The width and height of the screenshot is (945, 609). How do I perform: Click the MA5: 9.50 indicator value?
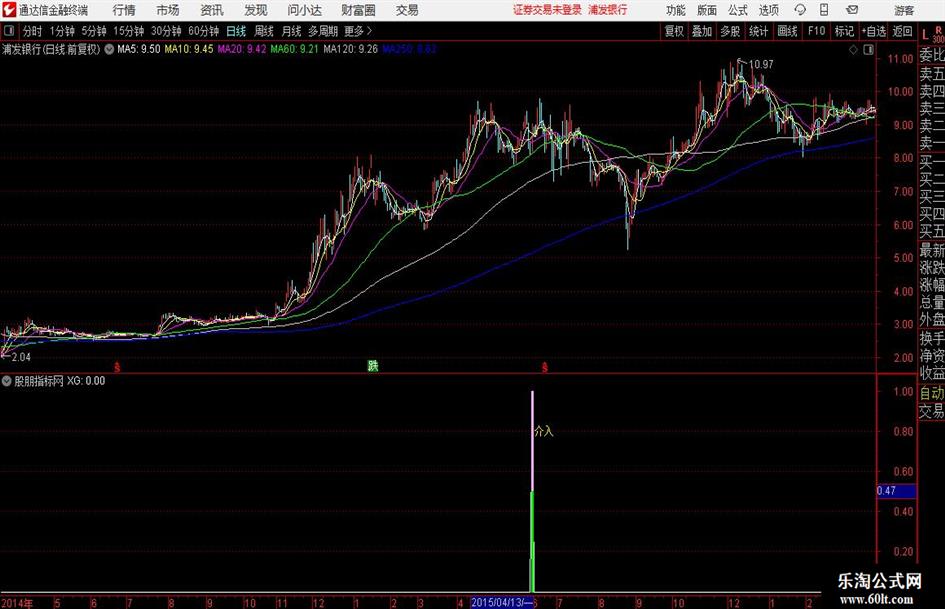(139, 49)
